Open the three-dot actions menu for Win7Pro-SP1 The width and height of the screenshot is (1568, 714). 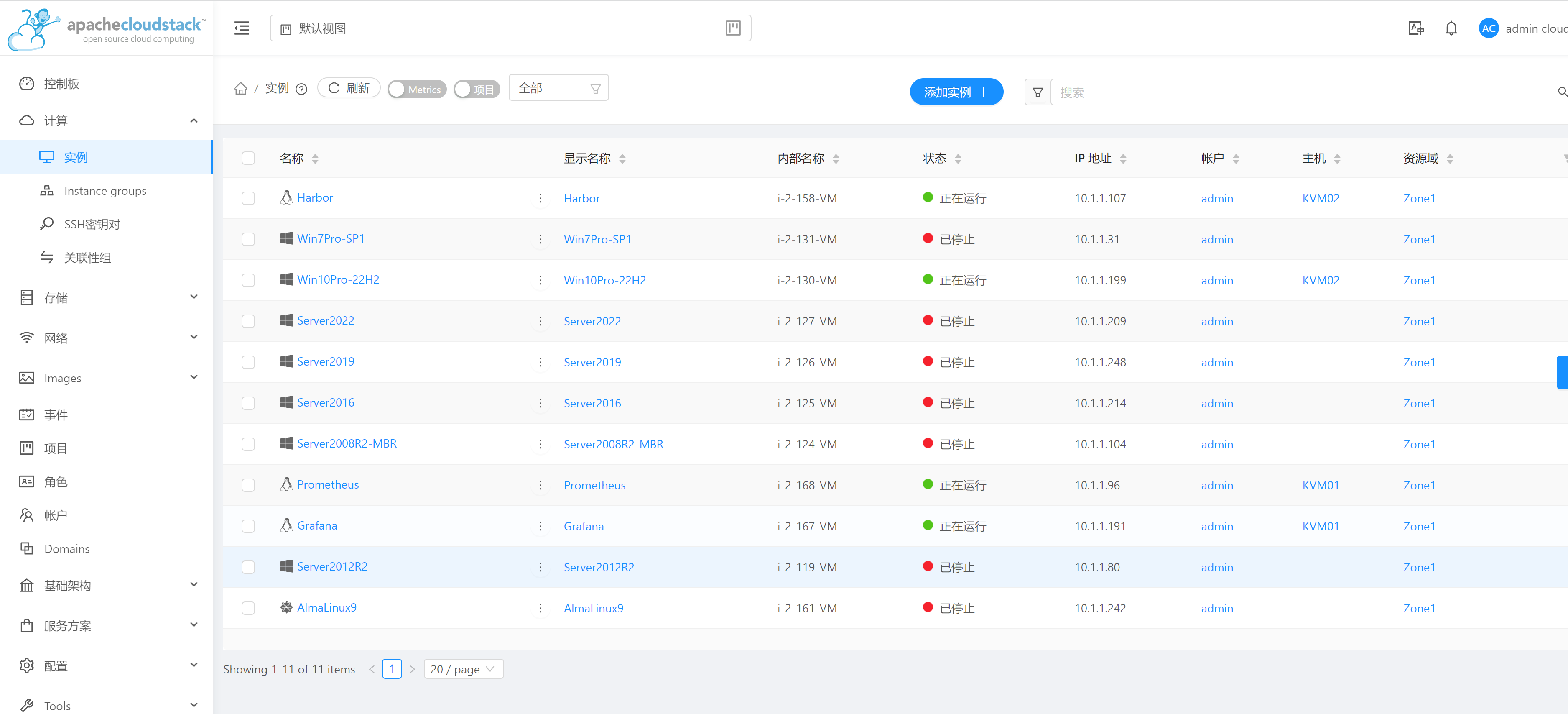540,239
